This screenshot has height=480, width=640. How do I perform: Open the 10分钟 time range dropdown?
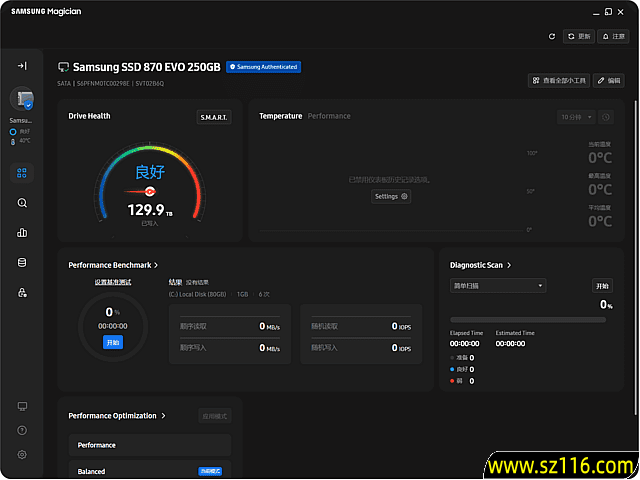576,117
